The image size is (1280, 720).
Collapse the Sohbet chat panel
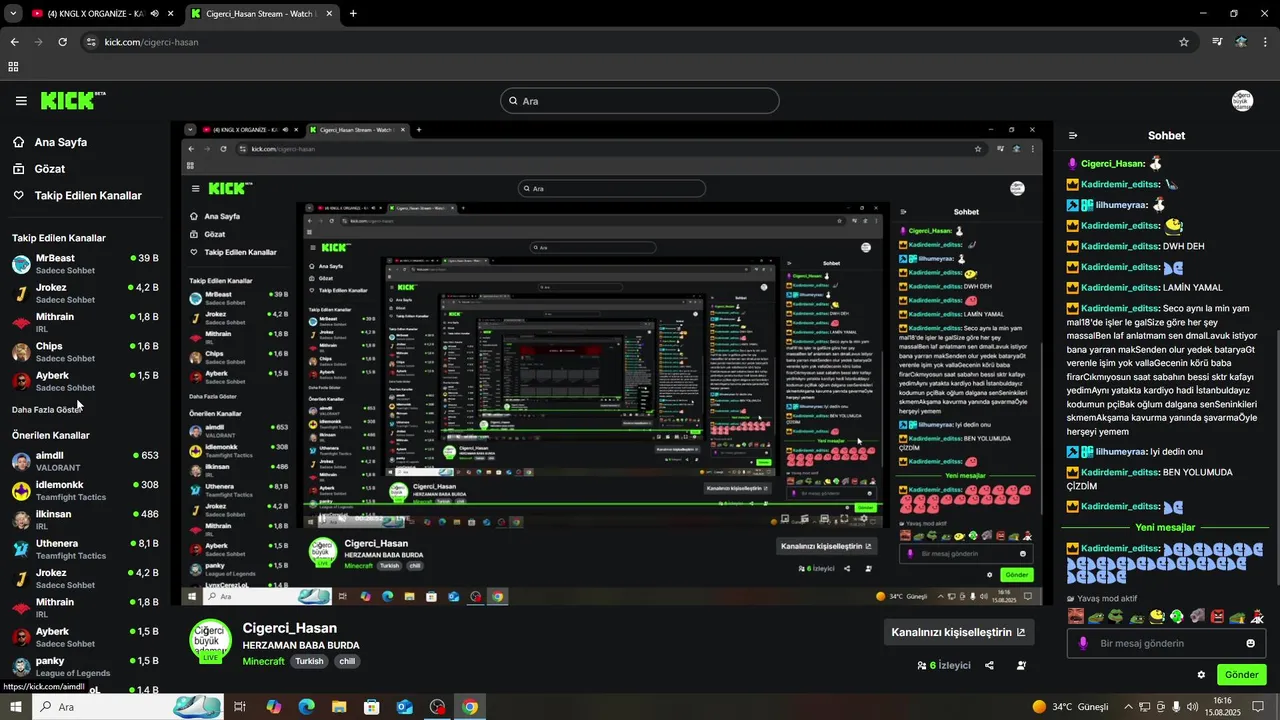[1073, 136]
